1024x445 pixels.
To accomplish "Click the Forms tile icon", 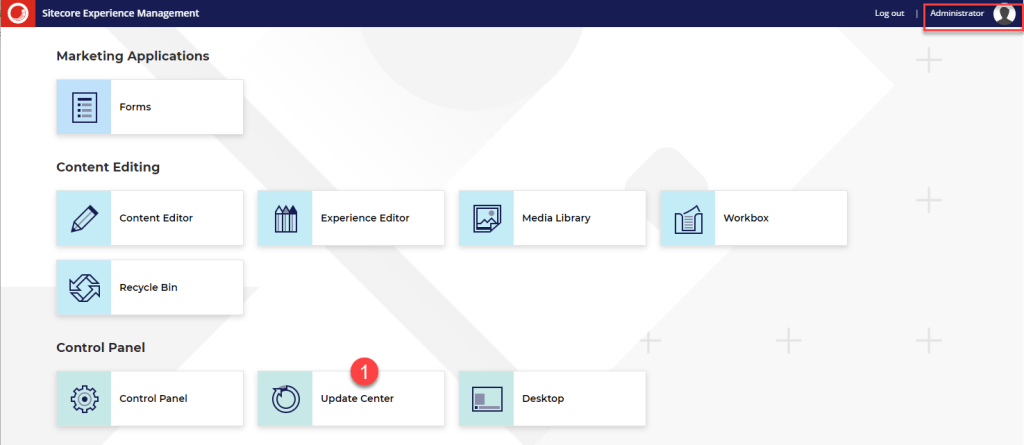I will point(84,107).
